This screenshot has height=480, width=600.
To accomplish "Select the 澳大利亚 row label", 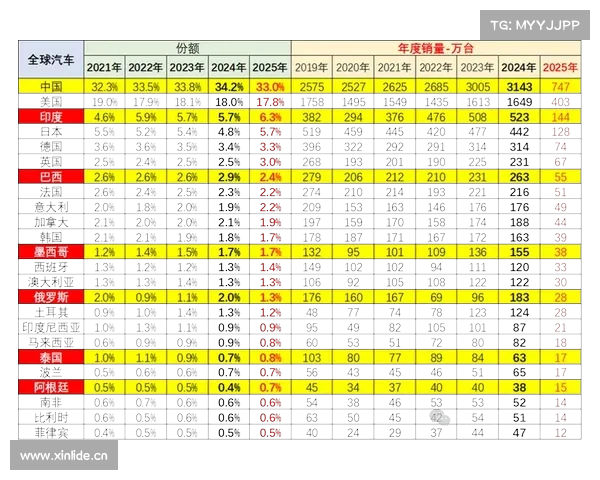I will [51, 282].
